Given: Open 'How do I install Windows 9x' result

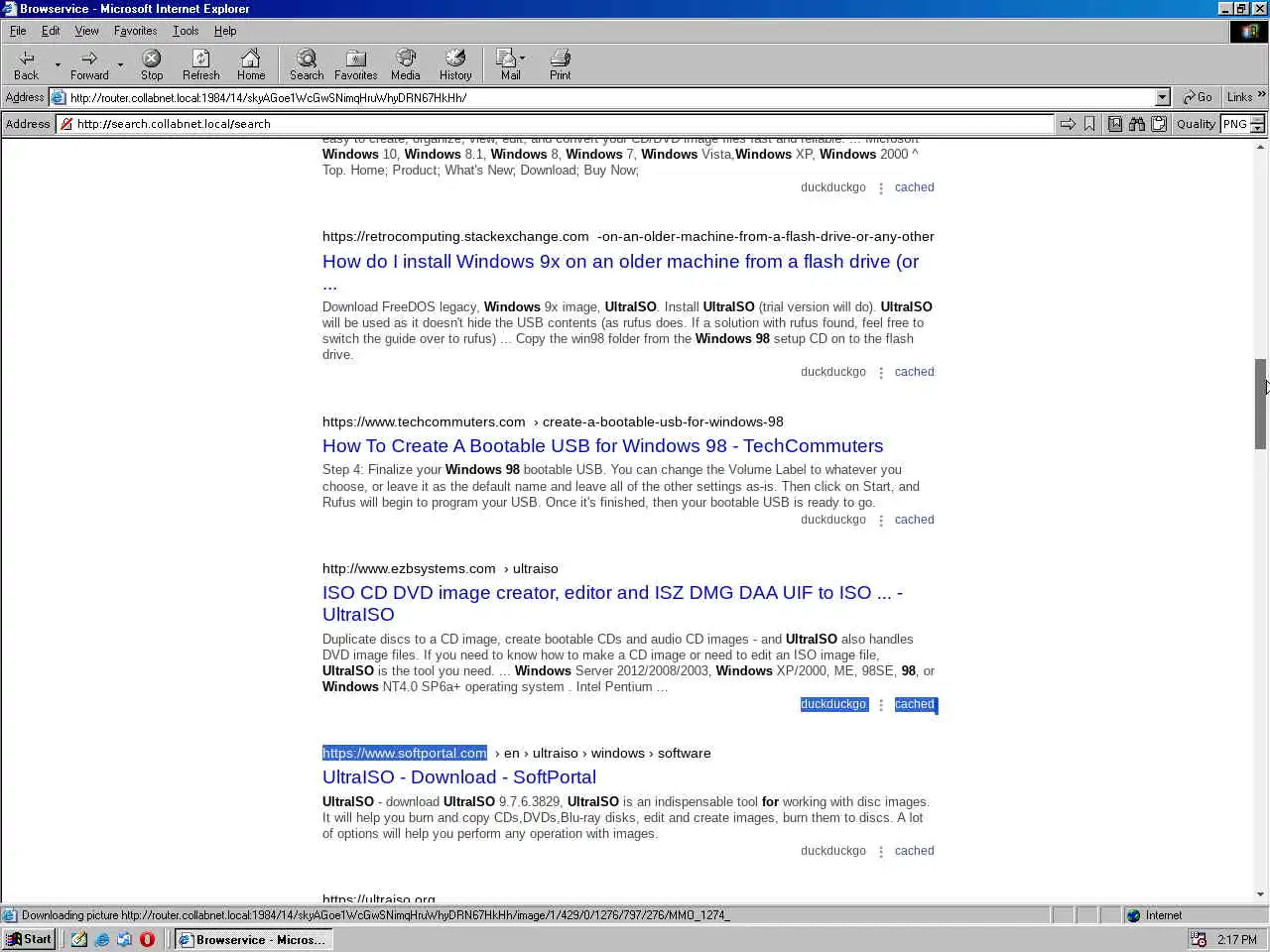Looking at the screenshot, I should (x=620, y=272).
